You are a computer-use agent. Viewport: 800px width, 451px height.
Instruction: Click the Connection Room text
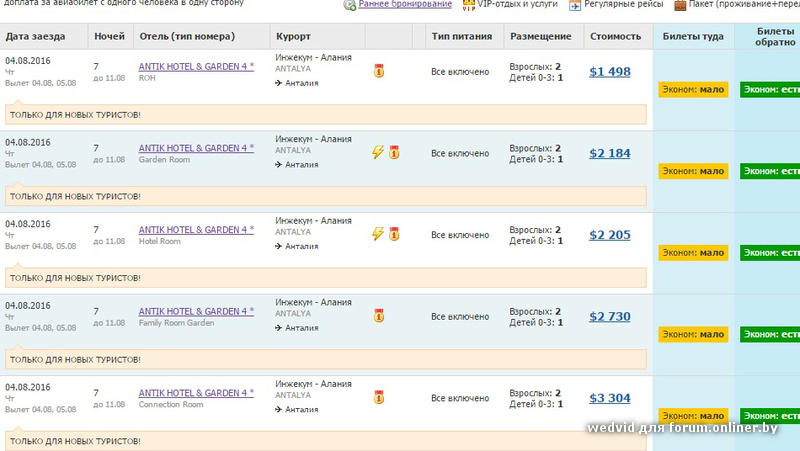point(171,405)
